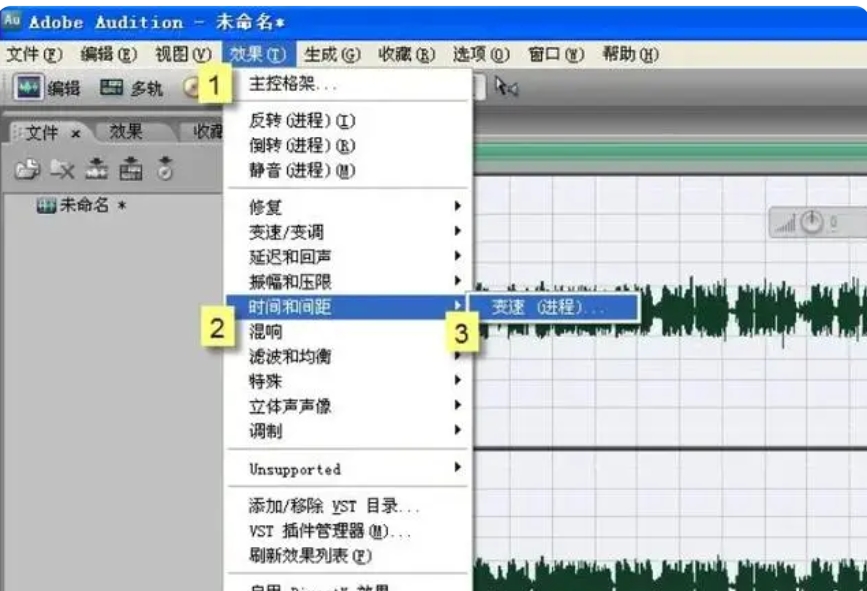The width and height of the screenshot is (867, 591).
Task: Click the import file folder icon
Action: (x=27, y=169)
